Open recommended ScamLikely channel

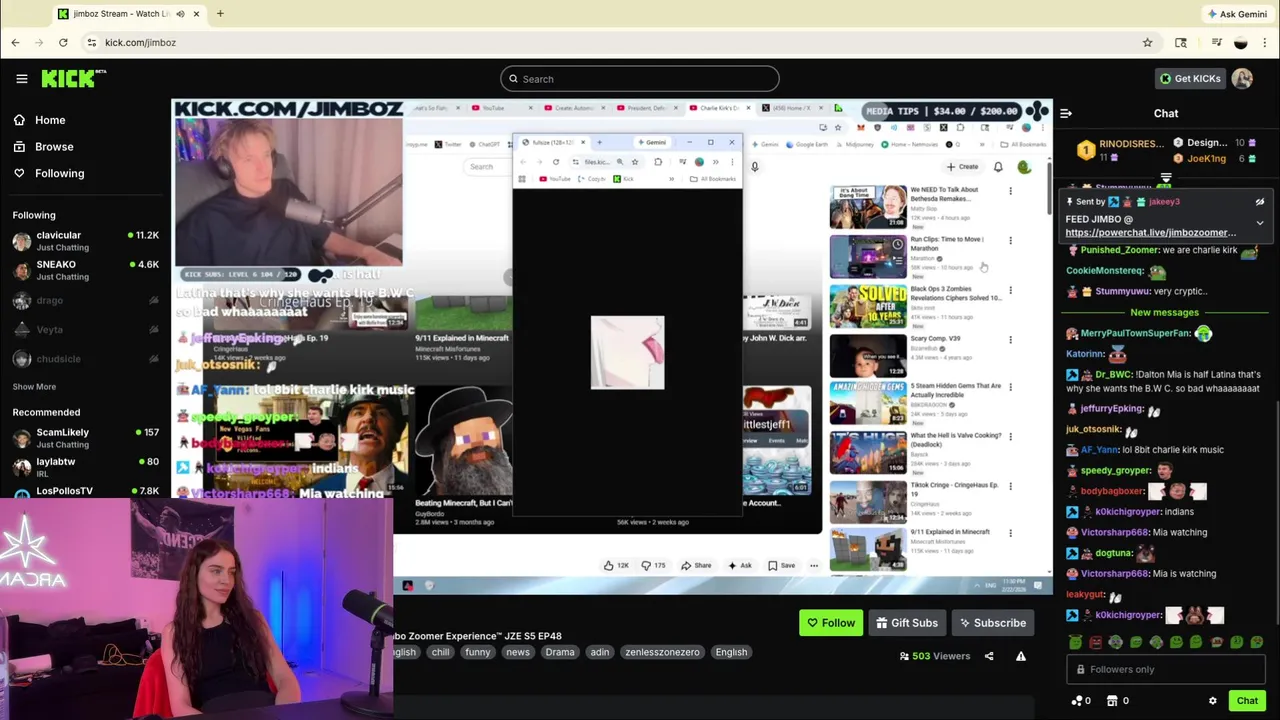tap(85, 438)
